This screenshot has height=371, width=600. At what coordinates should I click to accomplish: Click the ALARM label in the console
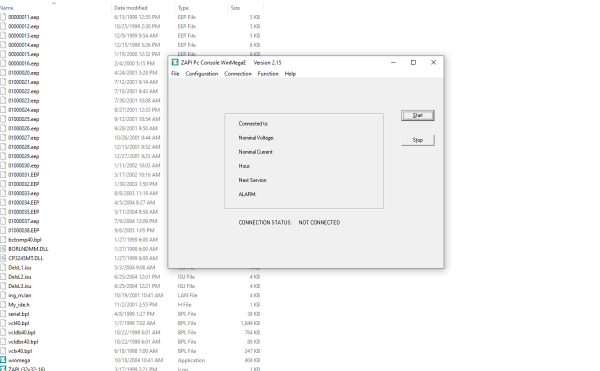click(x=247, y=194)
